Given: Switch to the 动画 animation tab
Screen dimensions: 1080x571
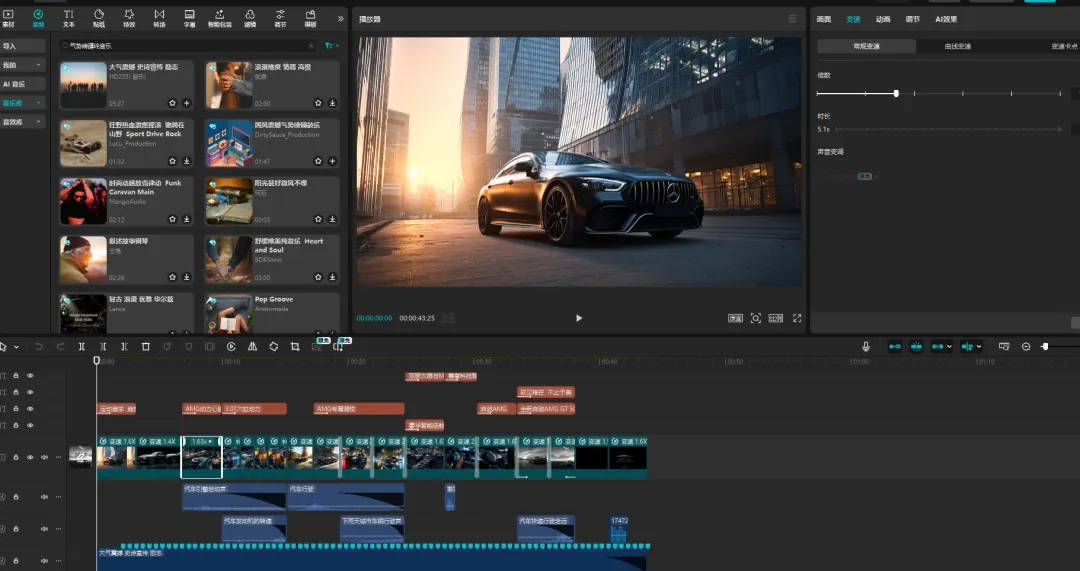Looking at the screenshot, I should tap(883, 19).
